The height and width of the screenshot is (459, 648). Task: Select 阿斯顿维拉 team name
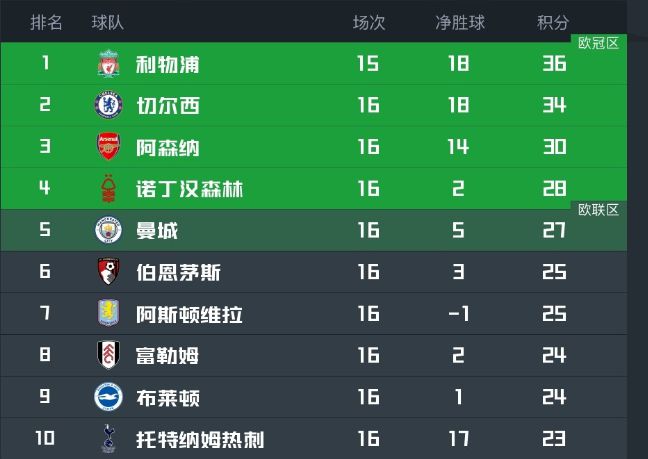pyautogui.click(x=189, y=314)
